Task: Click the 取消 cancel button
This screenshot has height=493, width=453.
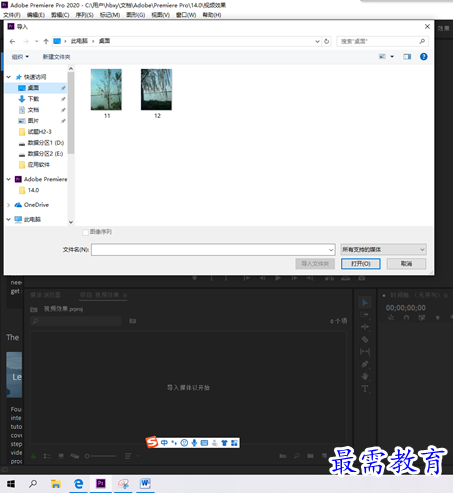Action: (x=406, y=264)
